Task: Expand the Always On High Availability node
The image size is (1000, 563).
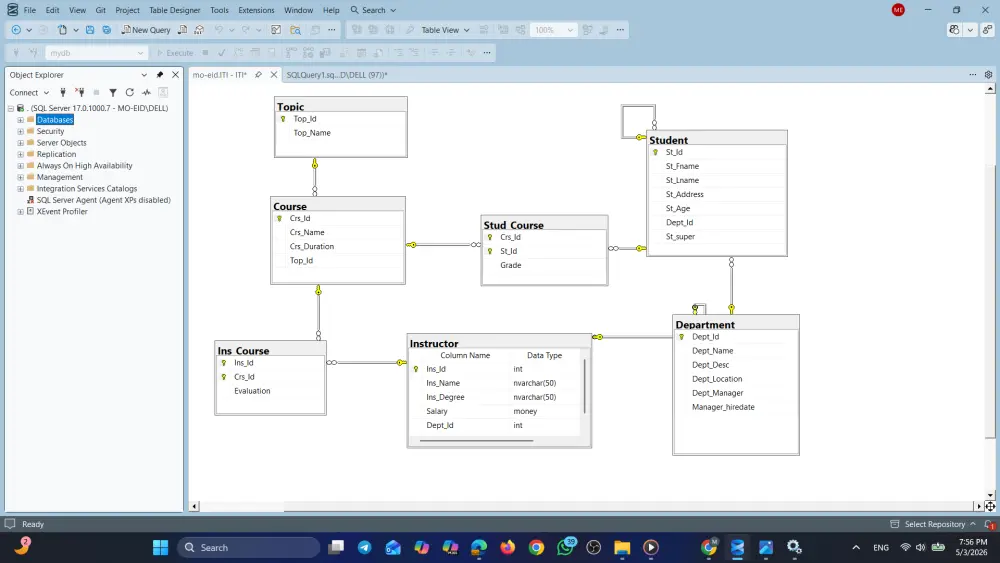Action: 20,166
